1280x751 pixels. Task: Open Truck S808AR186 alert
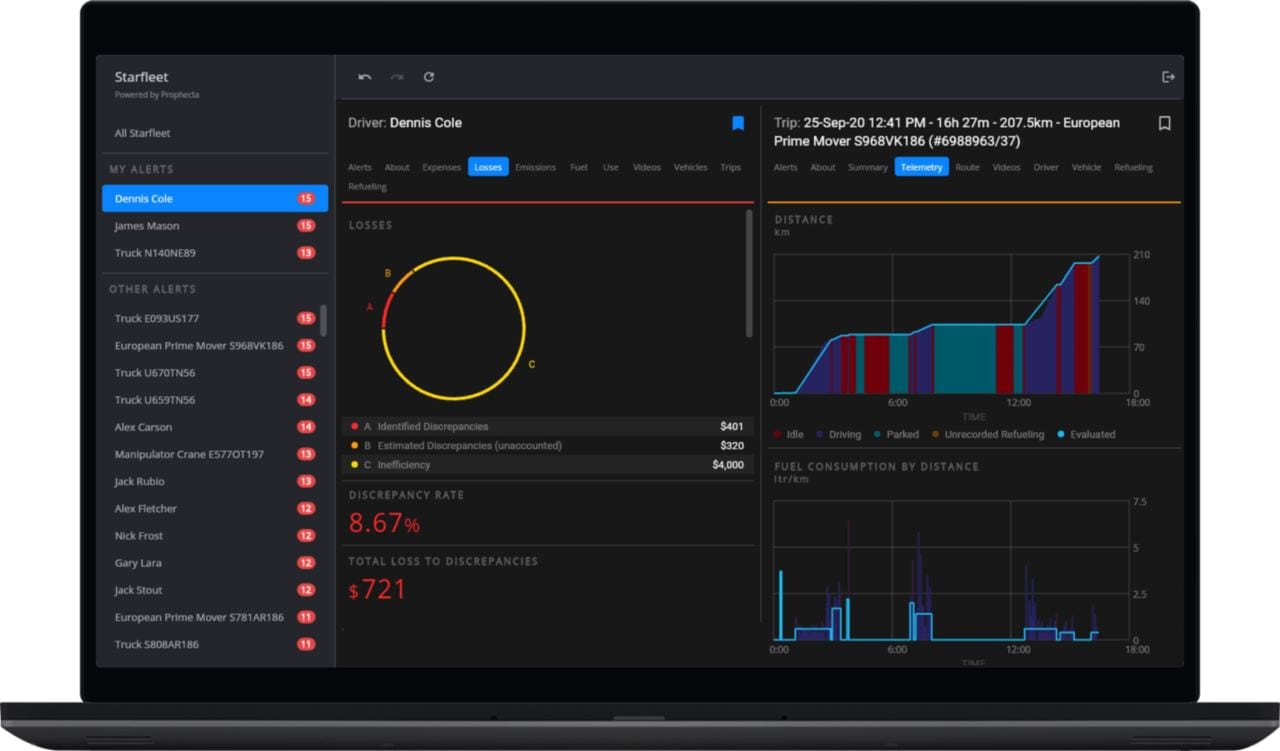point(210,644)
